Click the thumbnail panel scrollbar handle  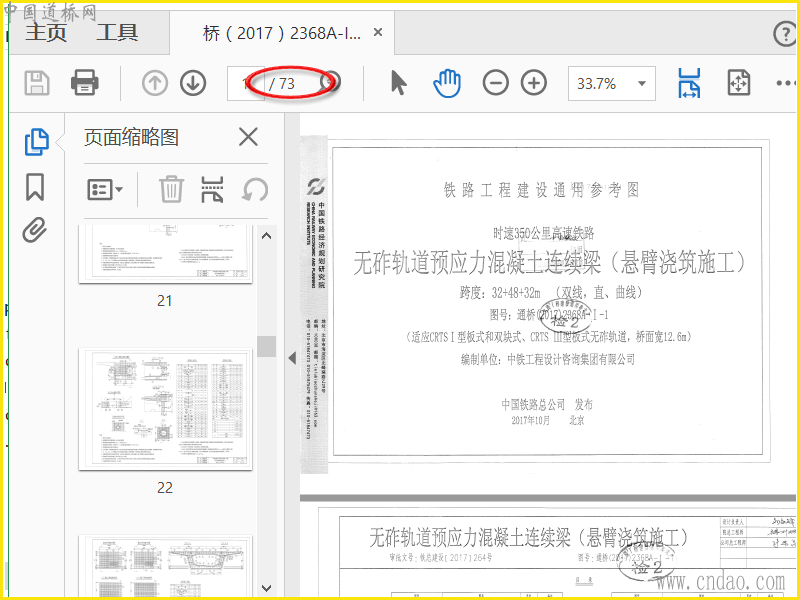(266, 346)
